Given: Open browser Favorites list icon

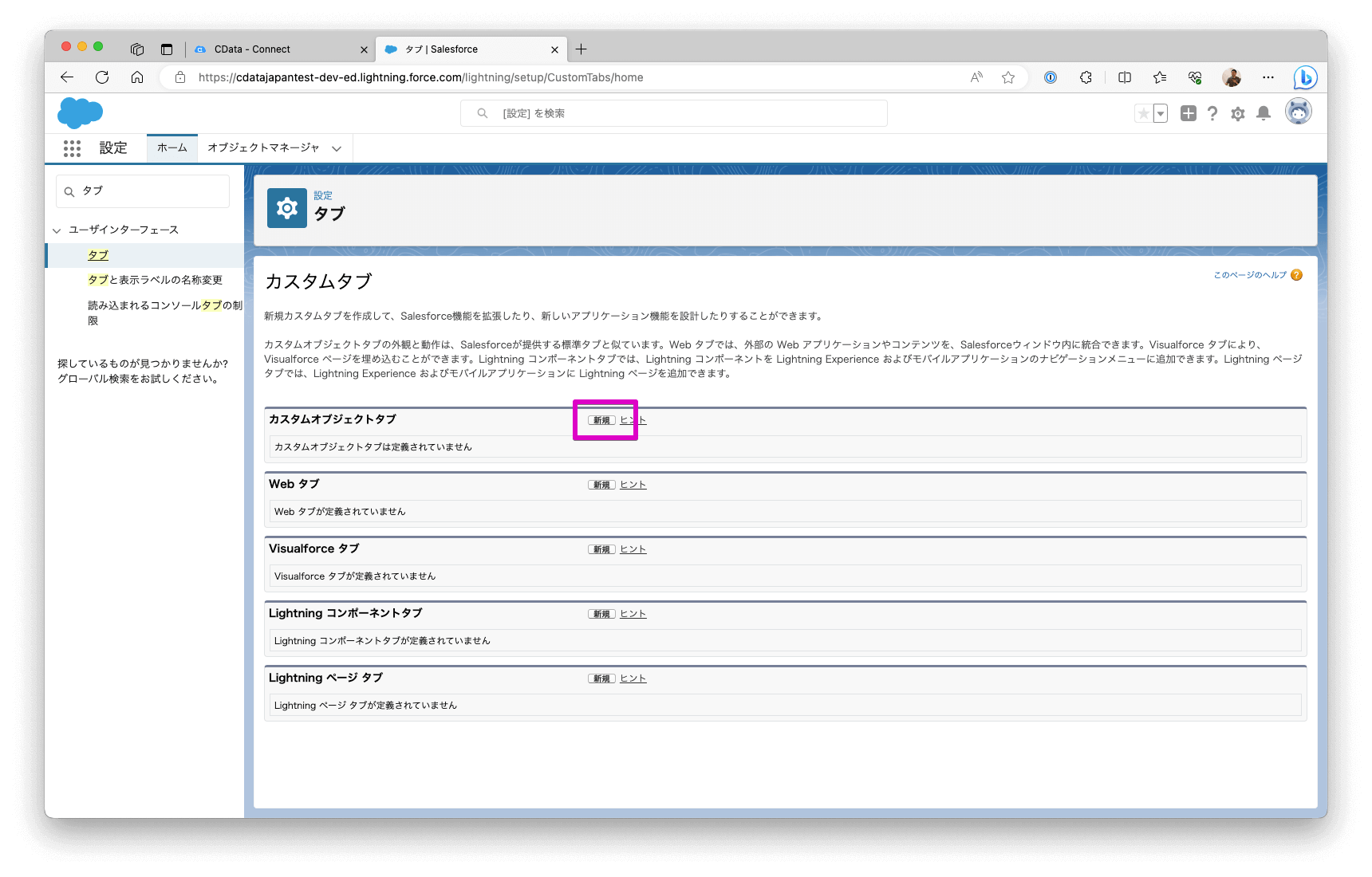Looking at the screenshot, I should point(1160,77).
